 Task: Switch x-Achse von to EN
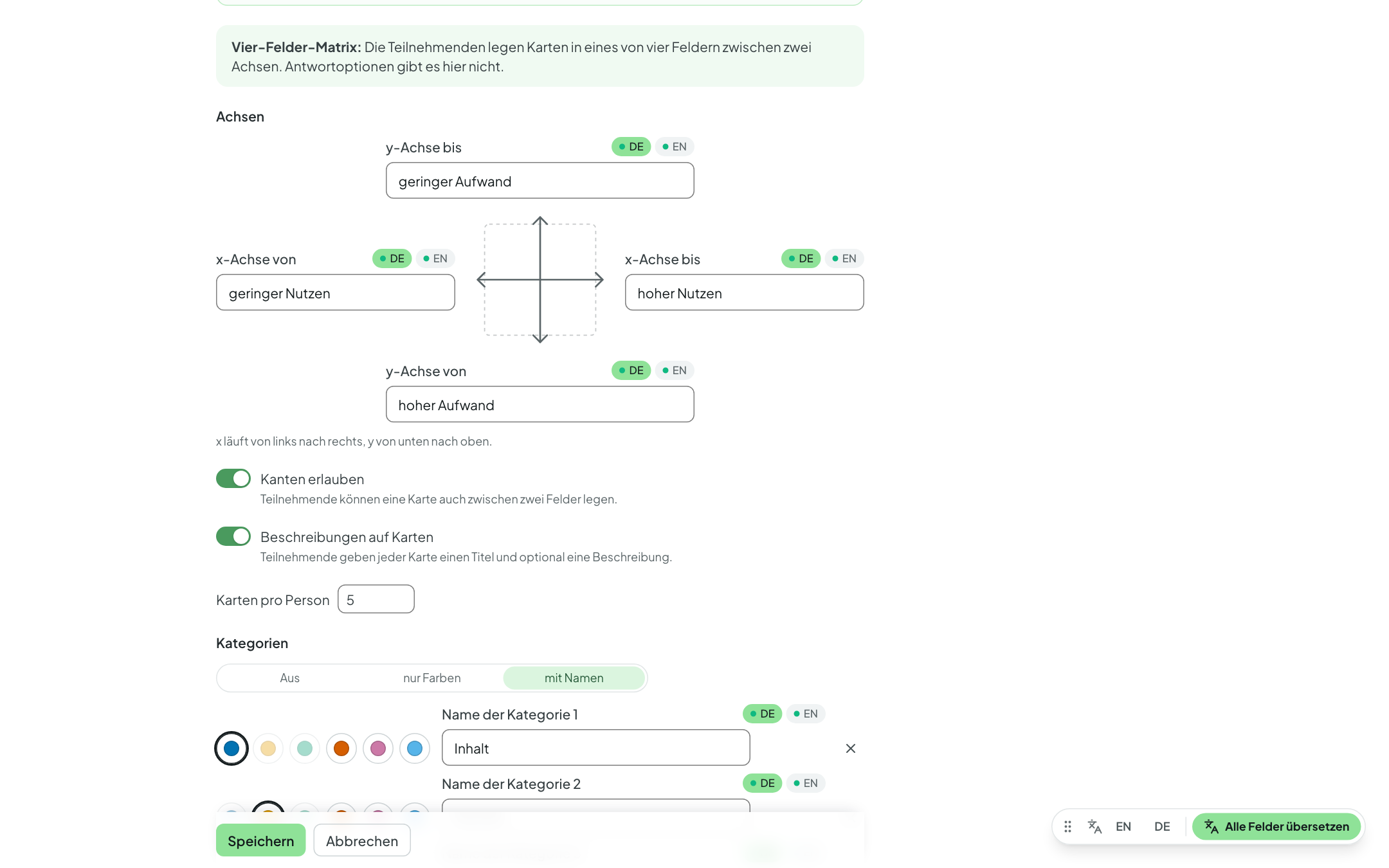tap(435, 258)
